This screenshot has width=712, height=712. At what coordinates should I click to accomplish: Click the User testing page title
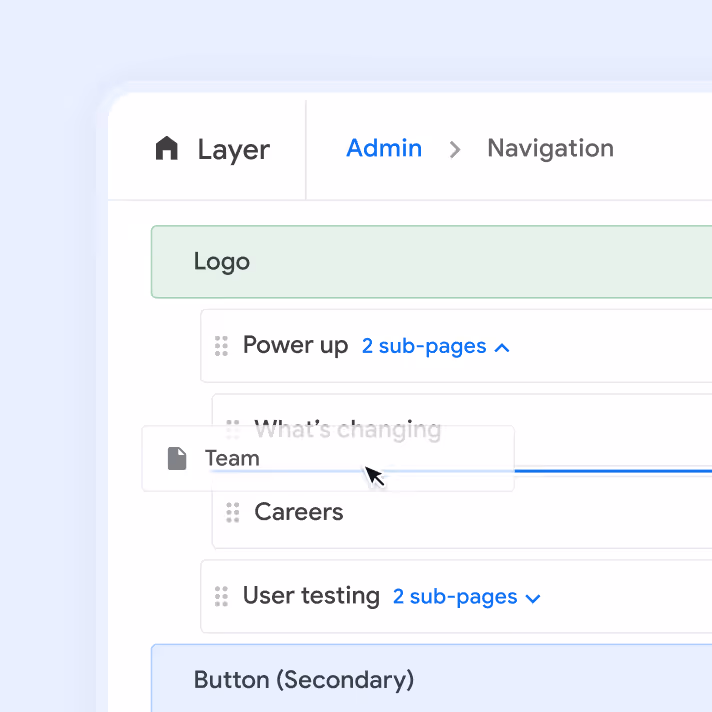312,595
